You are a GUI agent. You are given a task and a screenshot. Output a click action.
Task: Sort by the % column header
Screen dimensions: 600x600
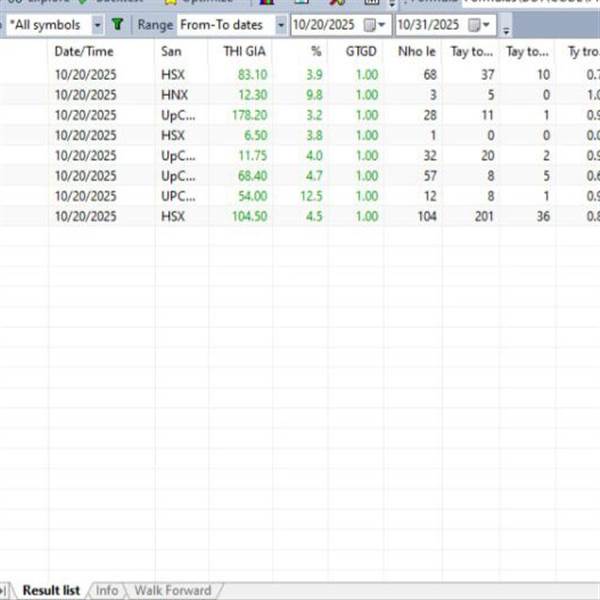point(316,51)
